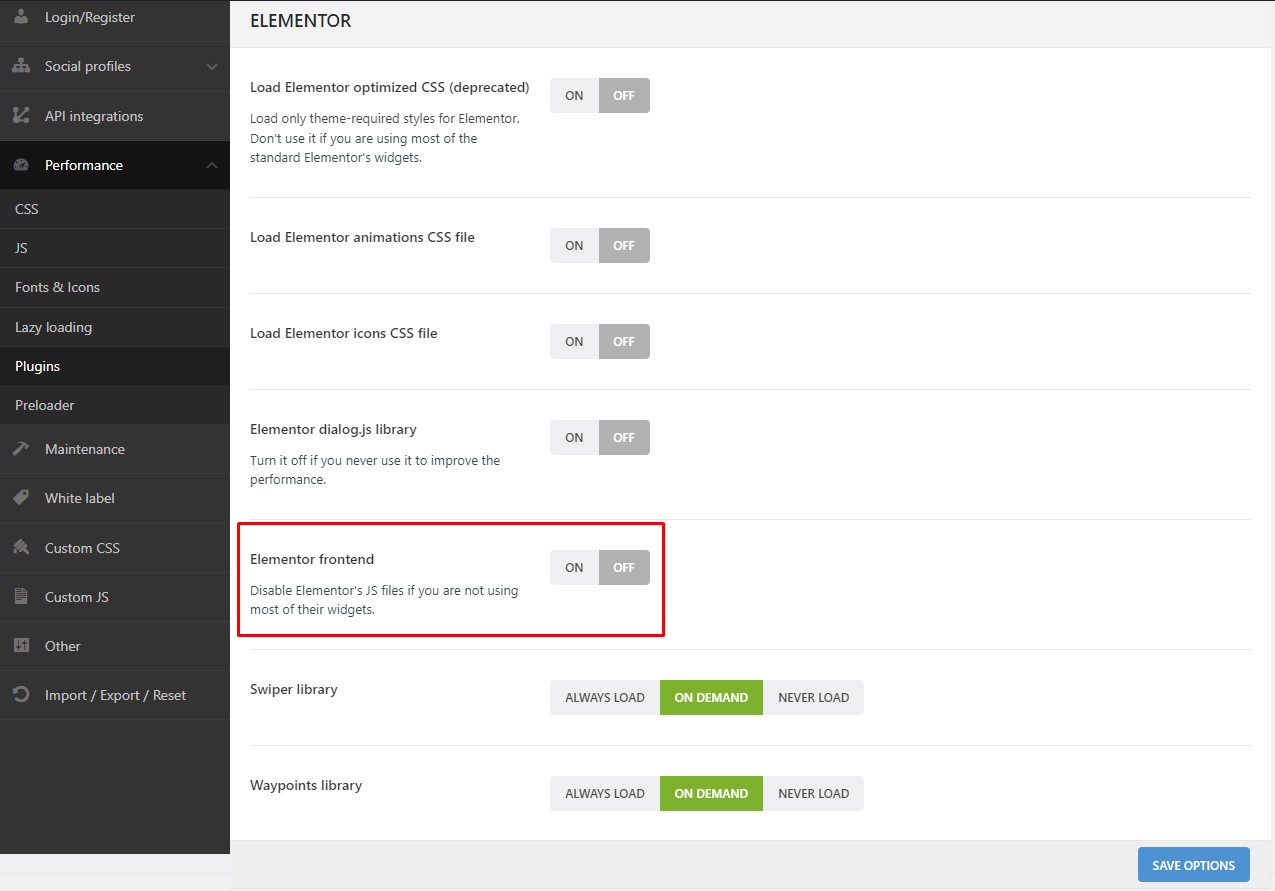
Task: Set Swiper library to ON DEMAND
Action: [x=711, y=698]
